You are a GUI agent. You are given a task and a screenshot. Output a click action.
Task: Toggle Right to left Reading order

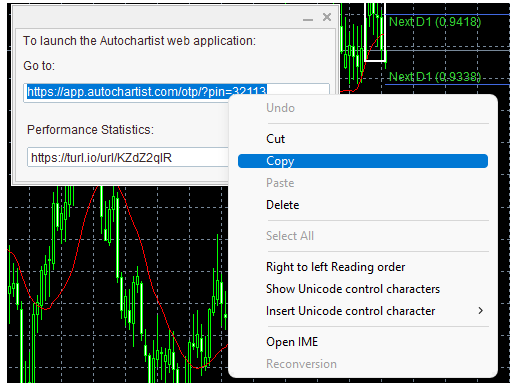pyautogui.click(x=363, y=267)
